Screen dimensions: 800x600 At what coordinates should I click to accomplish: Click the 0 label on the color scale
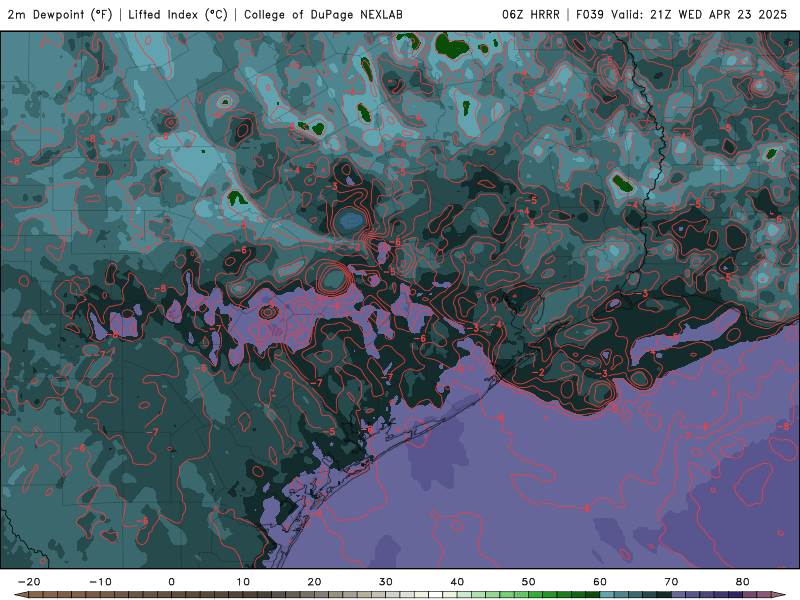click(x=171, y=582)
